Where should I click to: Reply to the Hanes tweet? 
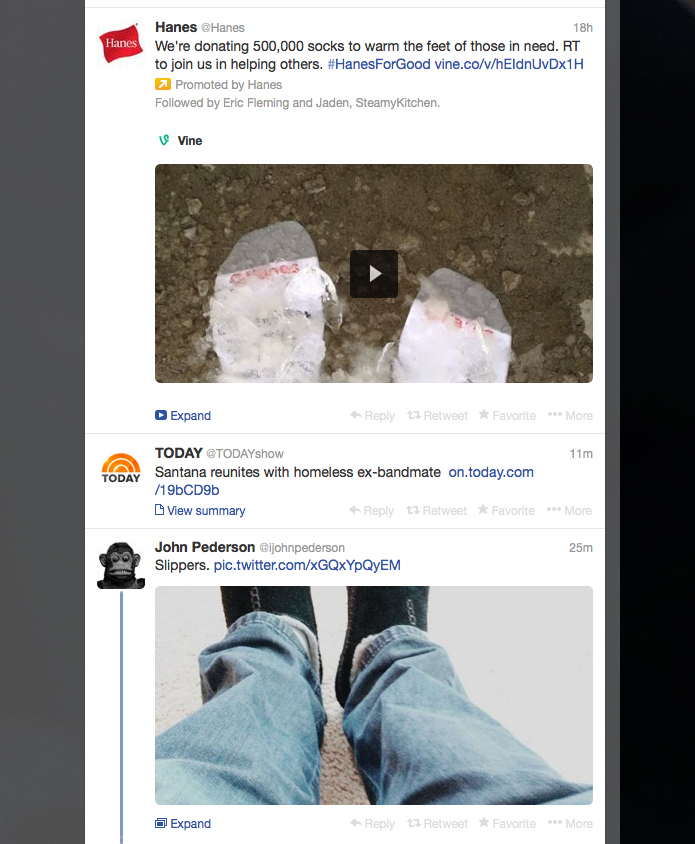tap(372, 416)
